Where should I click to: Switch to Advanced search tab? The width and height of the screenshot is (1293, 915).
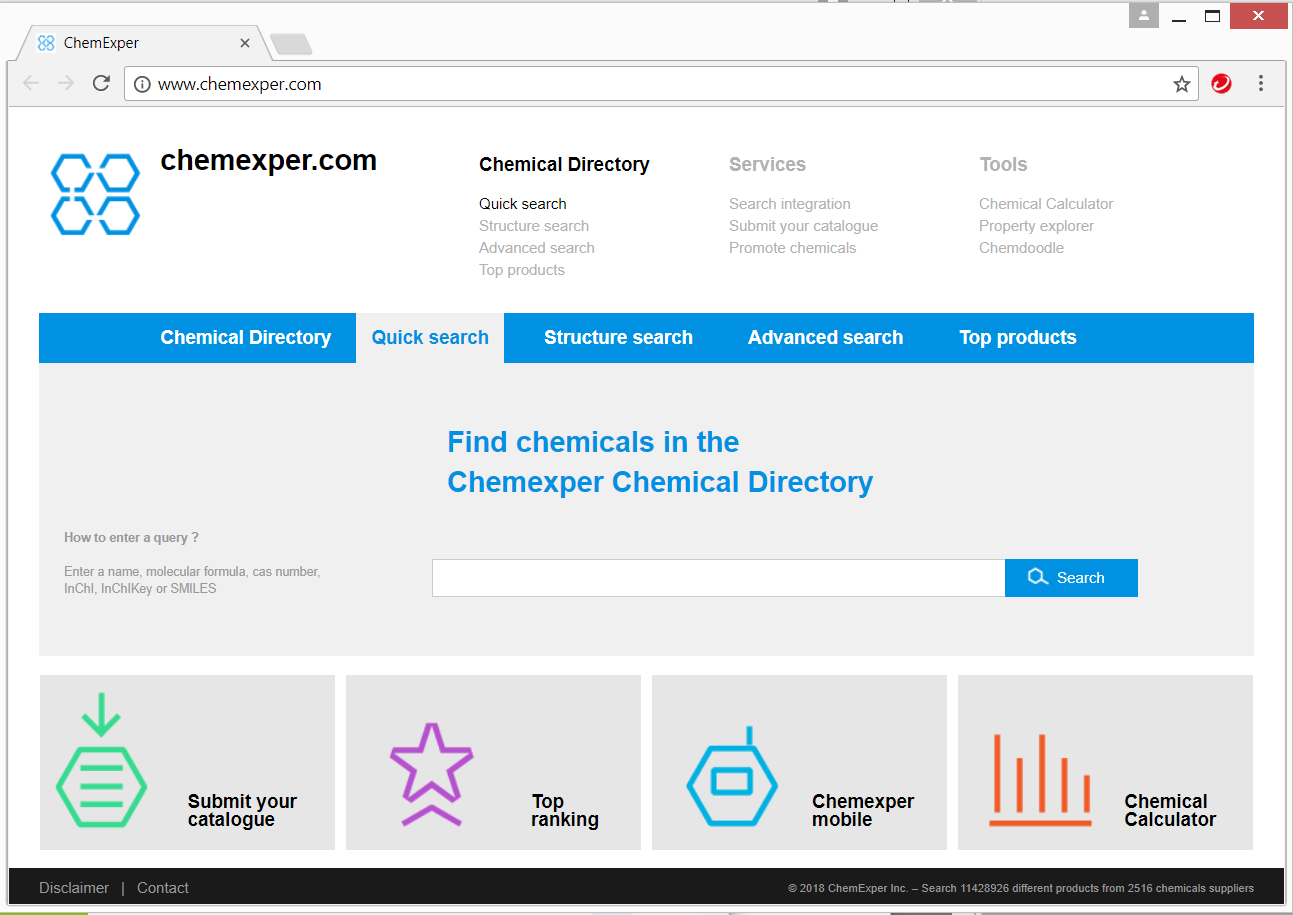click(825, 338)
